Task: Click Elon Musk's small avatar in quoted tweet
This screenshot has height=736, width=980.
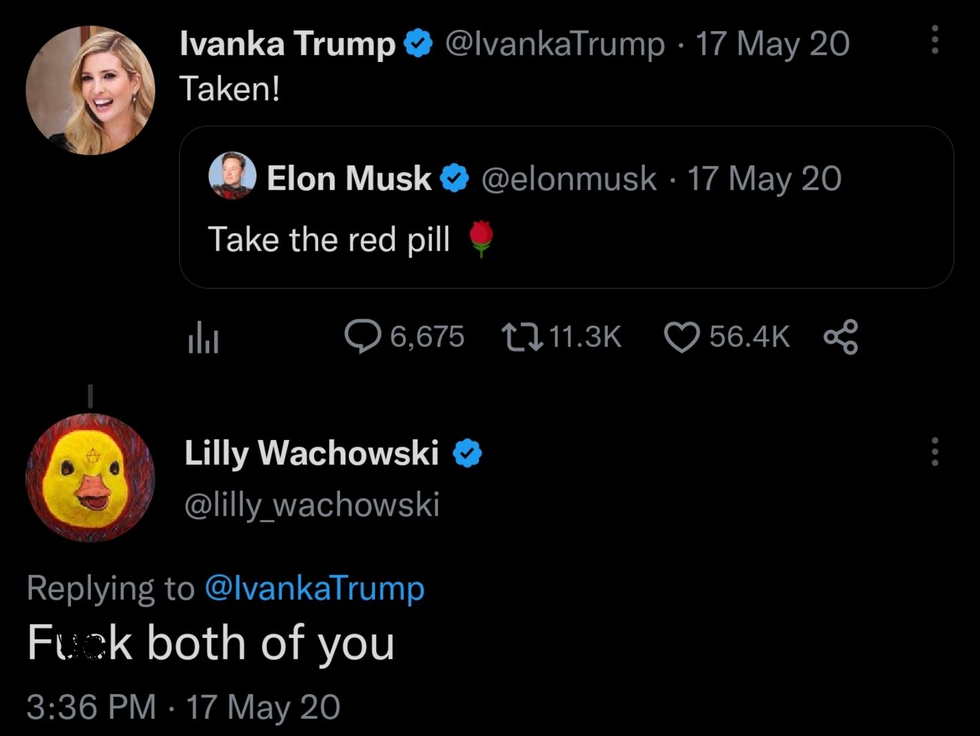Action: tap(232, 178)
